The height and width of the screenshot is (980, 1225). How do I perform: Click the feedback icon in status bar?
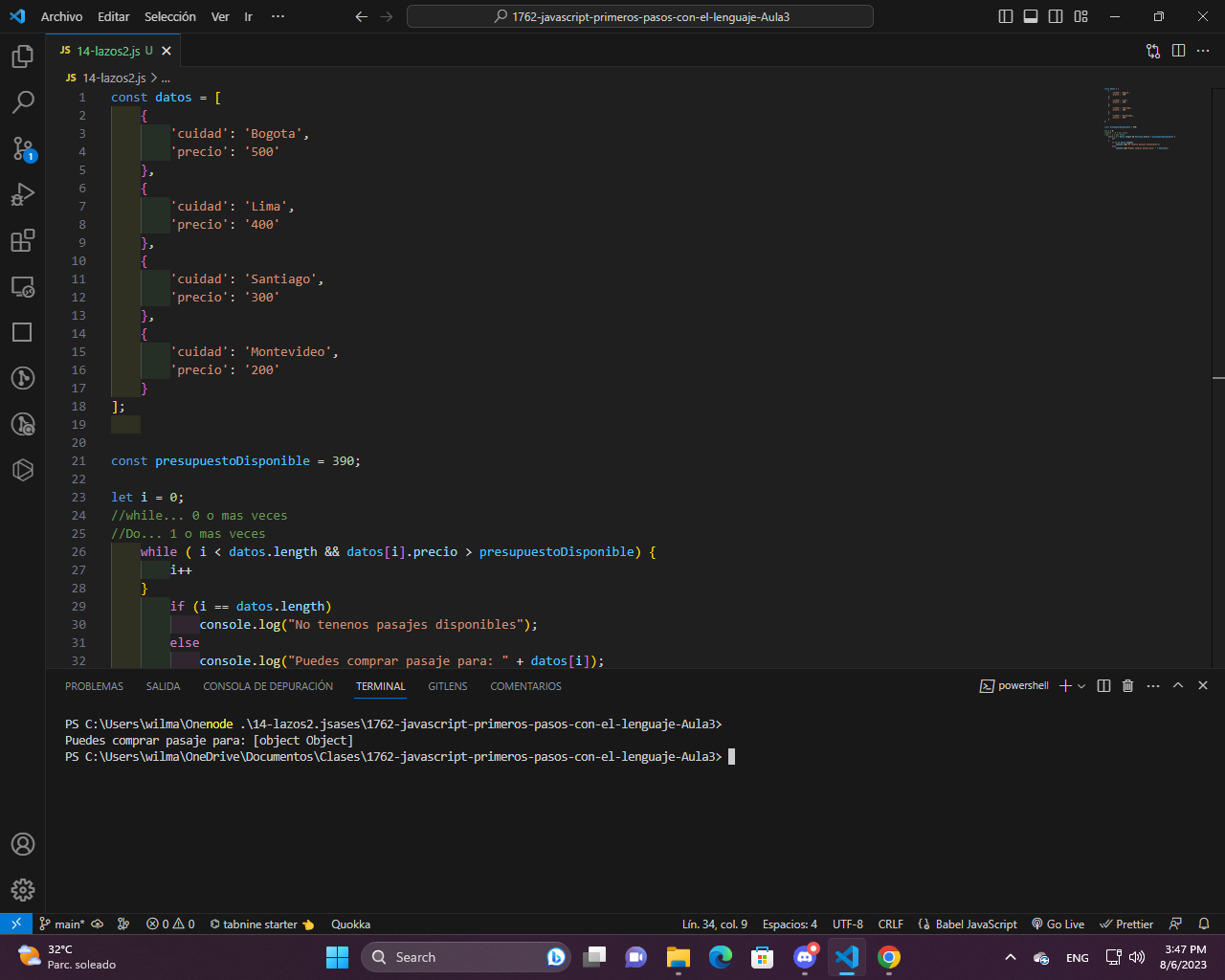coord(1176,924)
